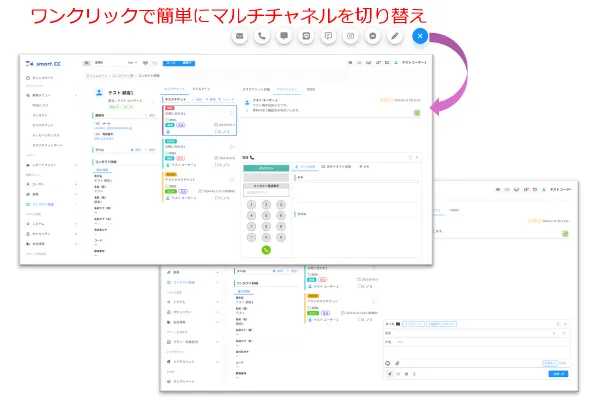
Task: Select the solid chat bubble channel icon
Action: [284, 36]
